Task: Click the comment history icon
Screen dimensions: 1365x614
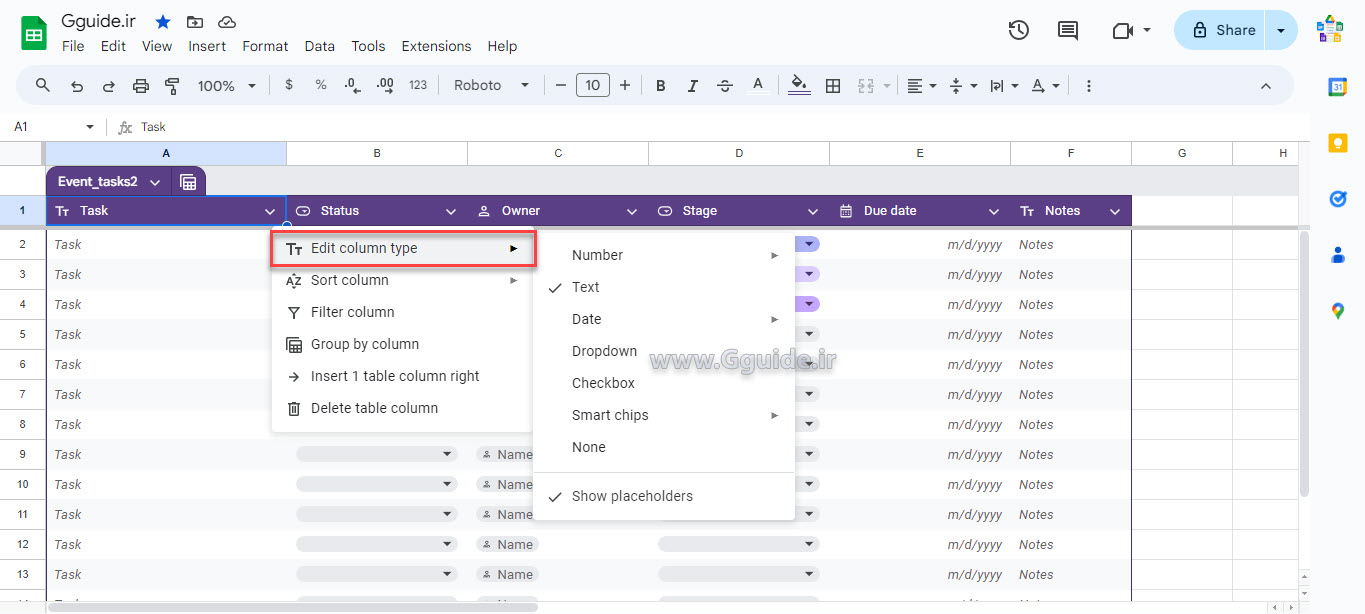Action: (1066, 30)
